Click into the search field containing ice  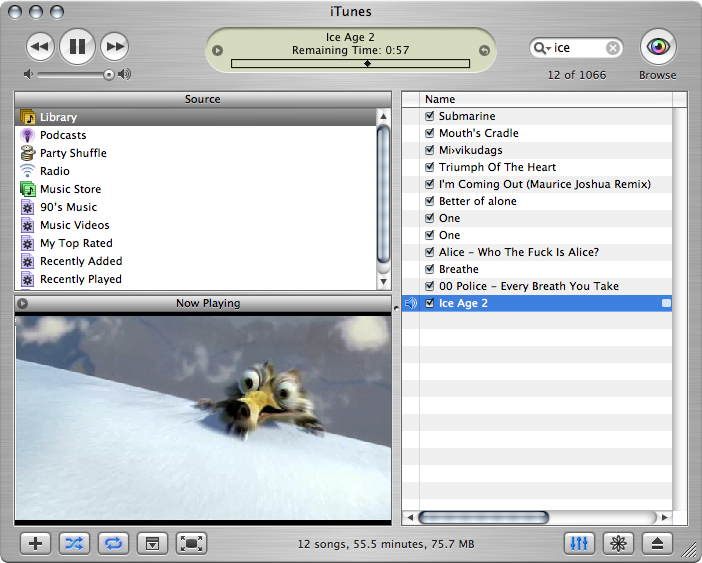(578, 47)
